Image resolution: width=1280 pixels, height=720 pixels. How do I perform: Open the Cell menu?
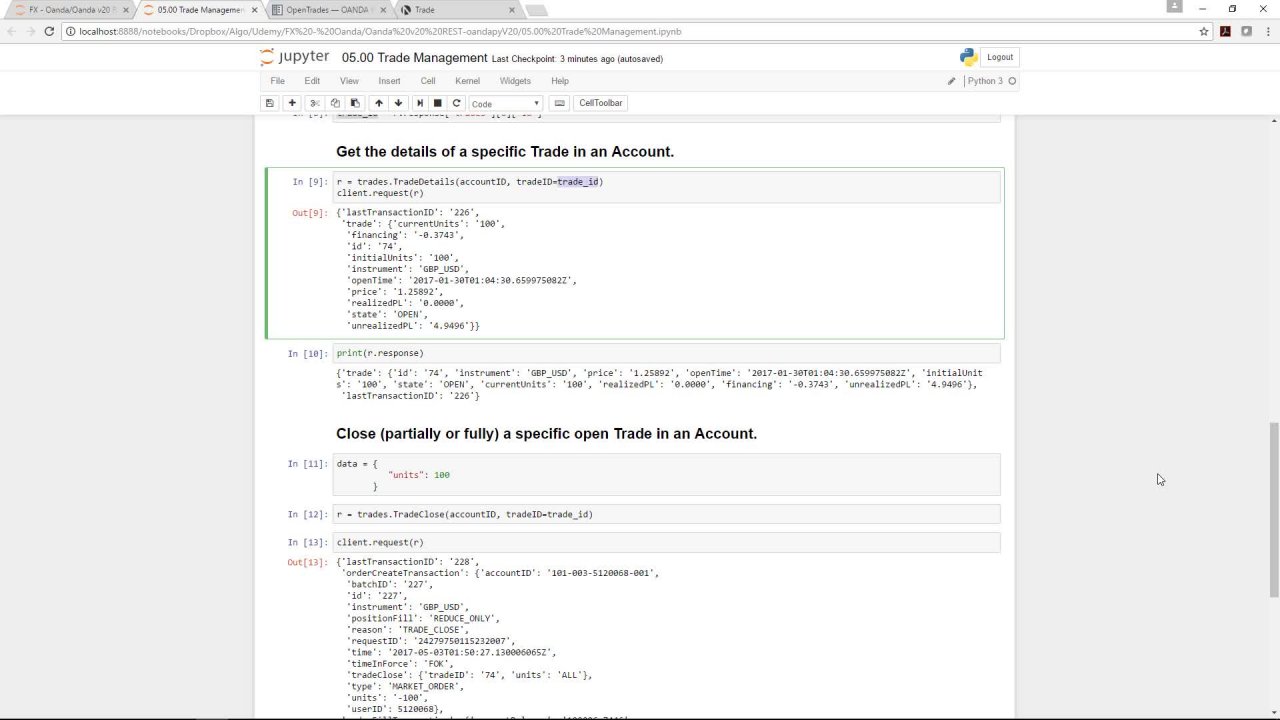tap(427, 81)
